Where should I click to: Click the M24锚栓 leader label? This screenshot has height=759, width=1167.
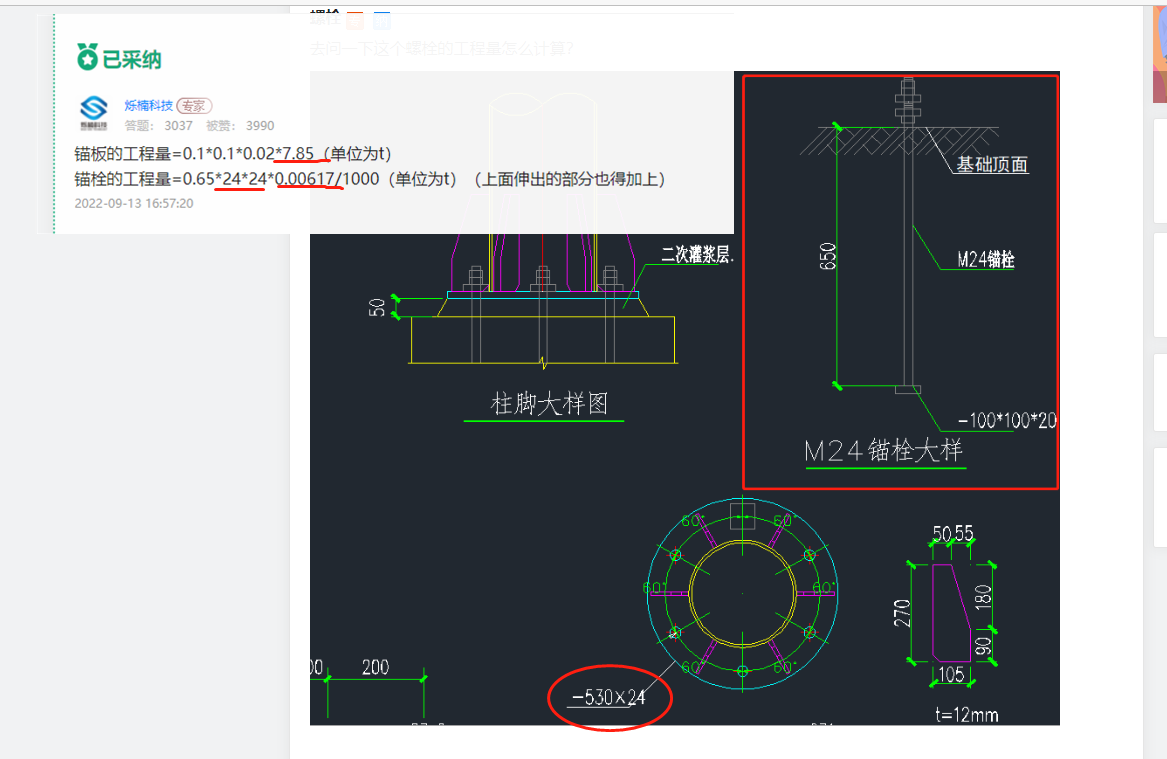[x=985, y=259]
